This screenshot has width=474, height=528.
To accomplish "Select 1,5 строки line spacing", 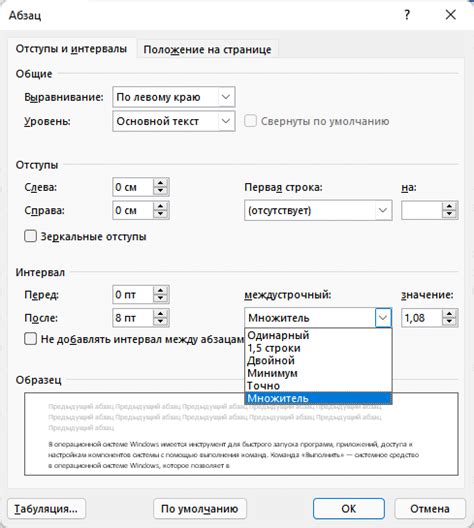I will pos(318,348).
